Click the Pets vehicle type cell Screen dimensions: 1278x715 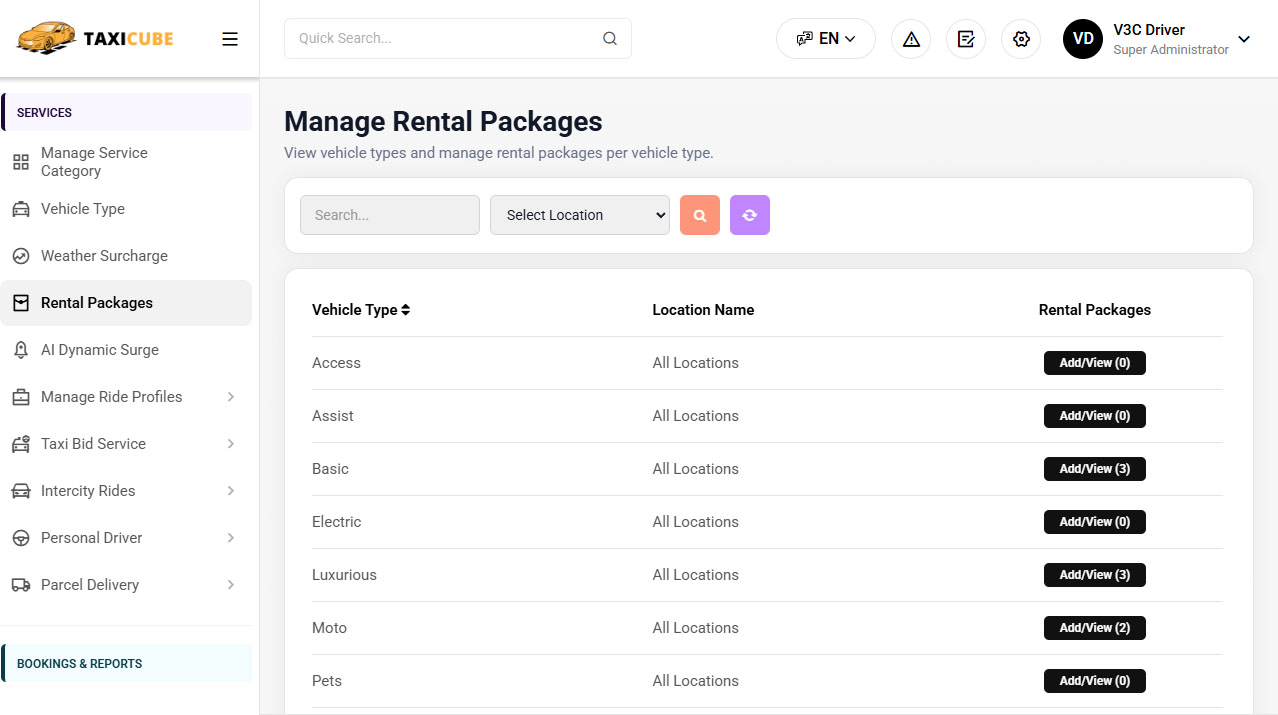327,681
